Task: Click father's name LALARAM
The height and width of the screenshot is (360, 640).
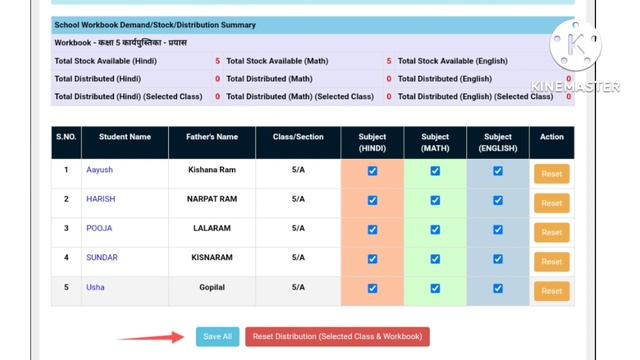Action: tap(212, 228)
